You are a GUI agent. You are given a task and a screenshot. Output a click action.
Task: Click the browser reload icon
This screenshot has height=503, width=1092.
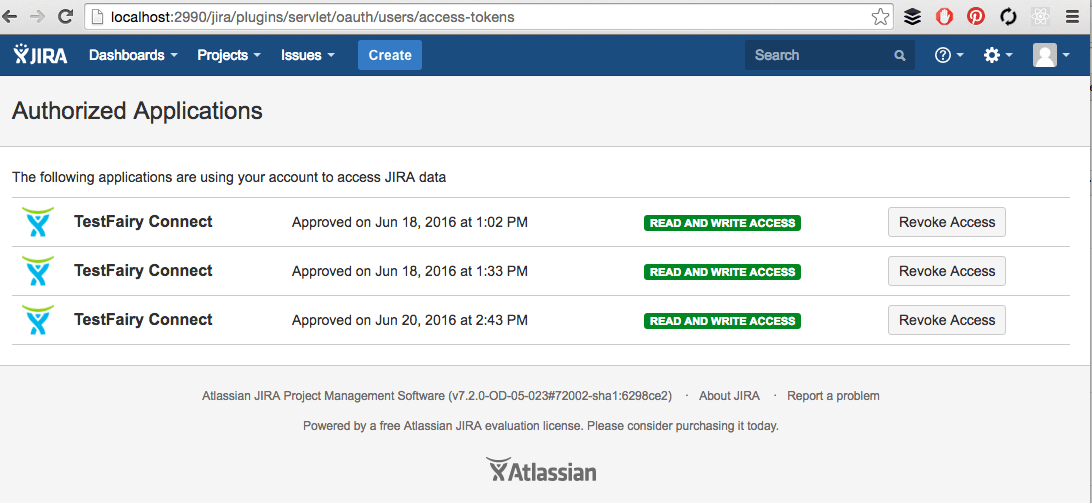65,17
